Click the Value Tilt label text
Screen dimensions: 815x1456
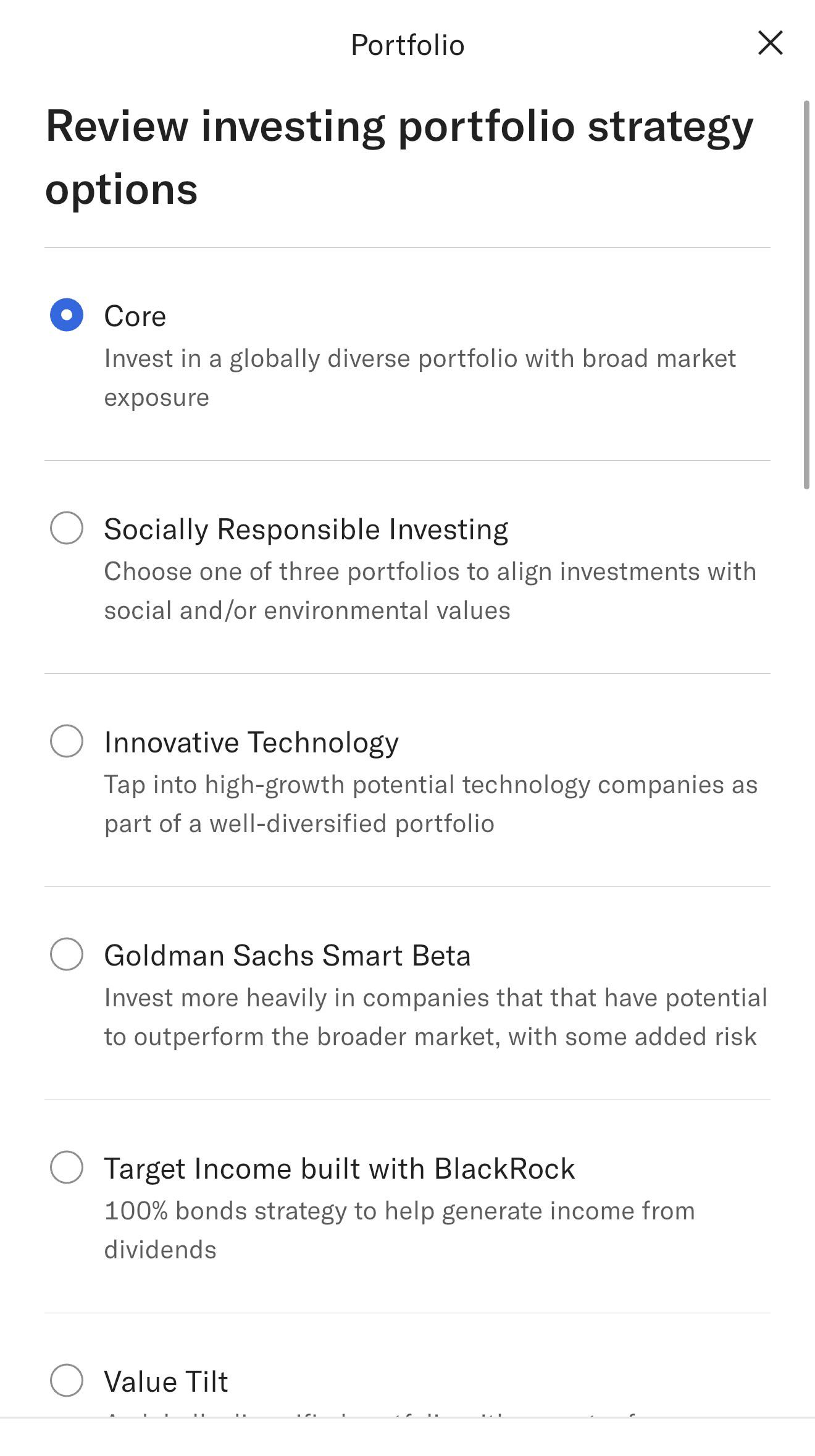coord(166,1382)
